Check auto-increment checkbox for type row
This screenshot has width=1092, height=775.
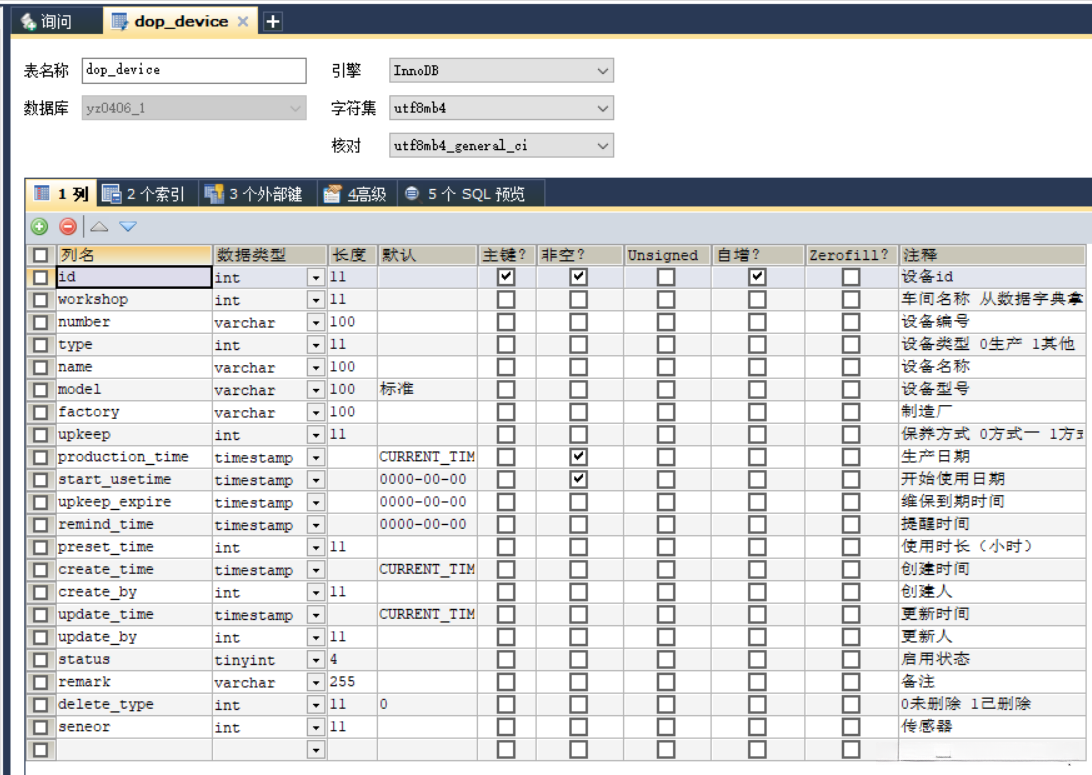coord(758,345)
